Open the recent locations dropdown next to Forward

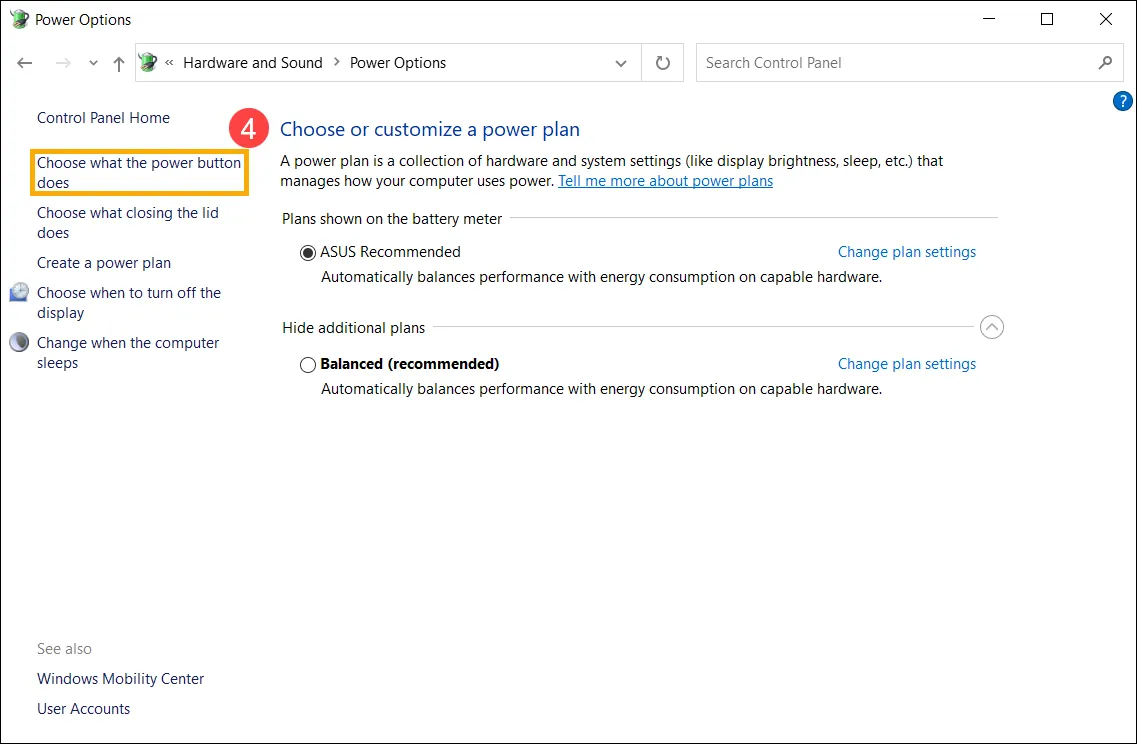point(92,62)
